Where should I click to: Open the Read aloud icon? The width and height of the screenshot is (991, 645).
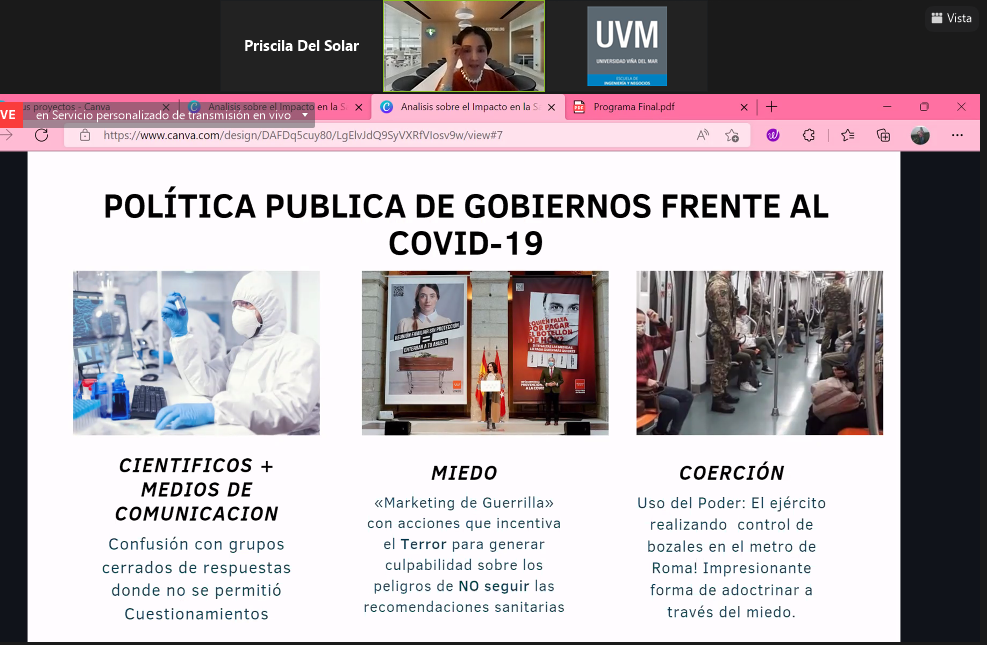[x=703, y=135]
